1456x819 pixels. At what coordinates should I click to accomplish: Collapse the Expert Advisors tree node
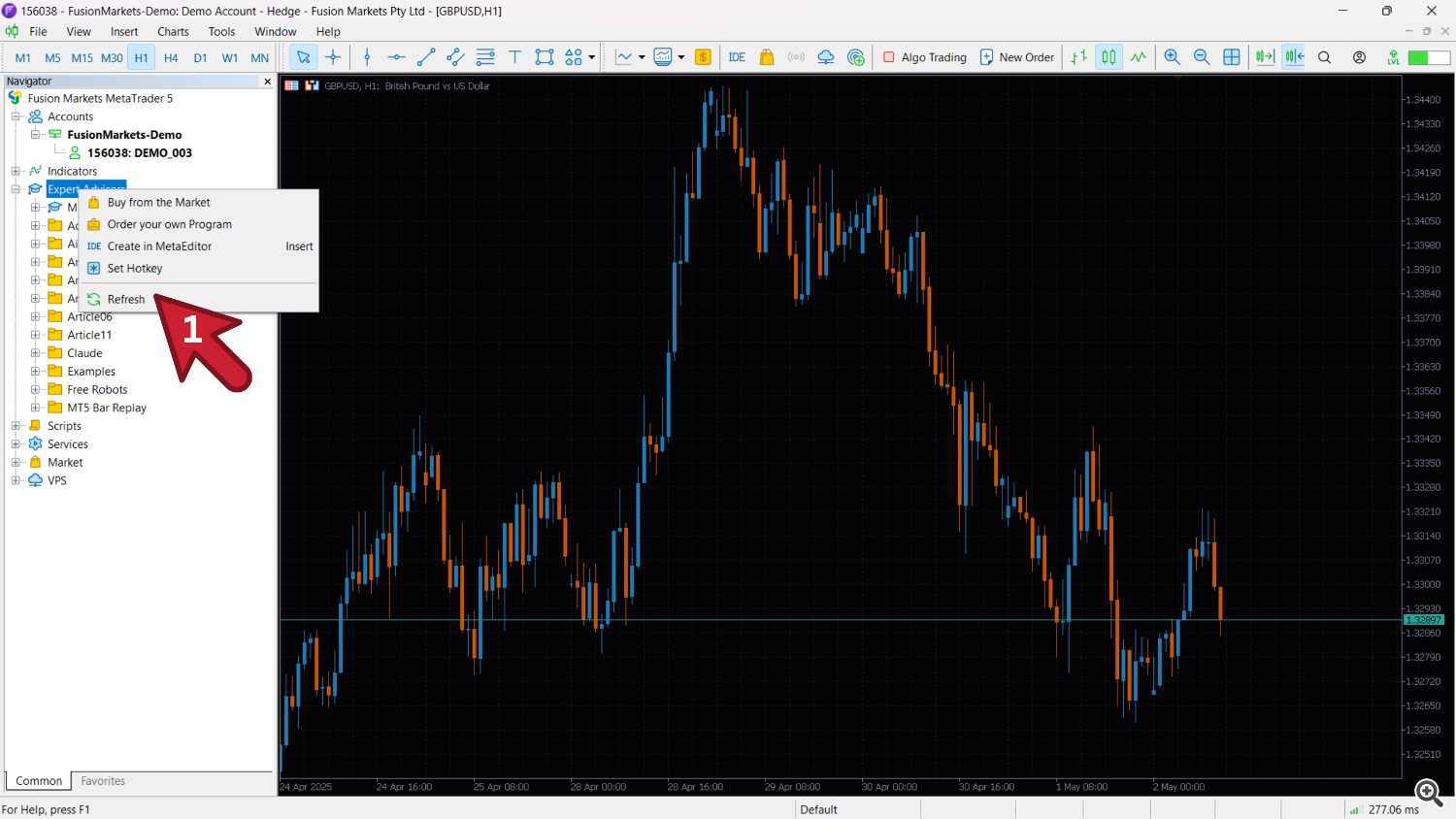[16, 189]
